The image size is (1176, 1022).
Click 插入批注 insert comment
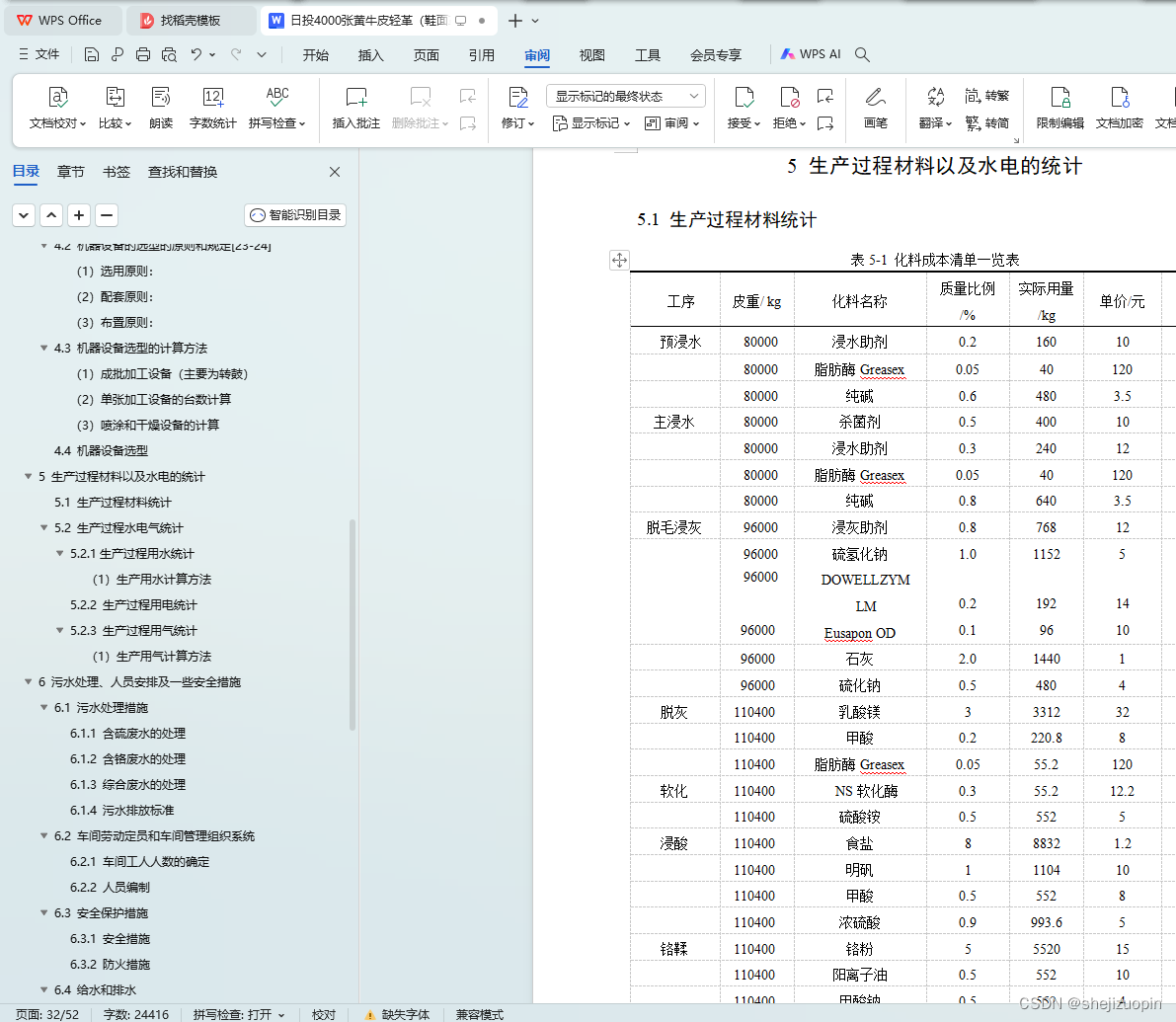click(356, 108)
